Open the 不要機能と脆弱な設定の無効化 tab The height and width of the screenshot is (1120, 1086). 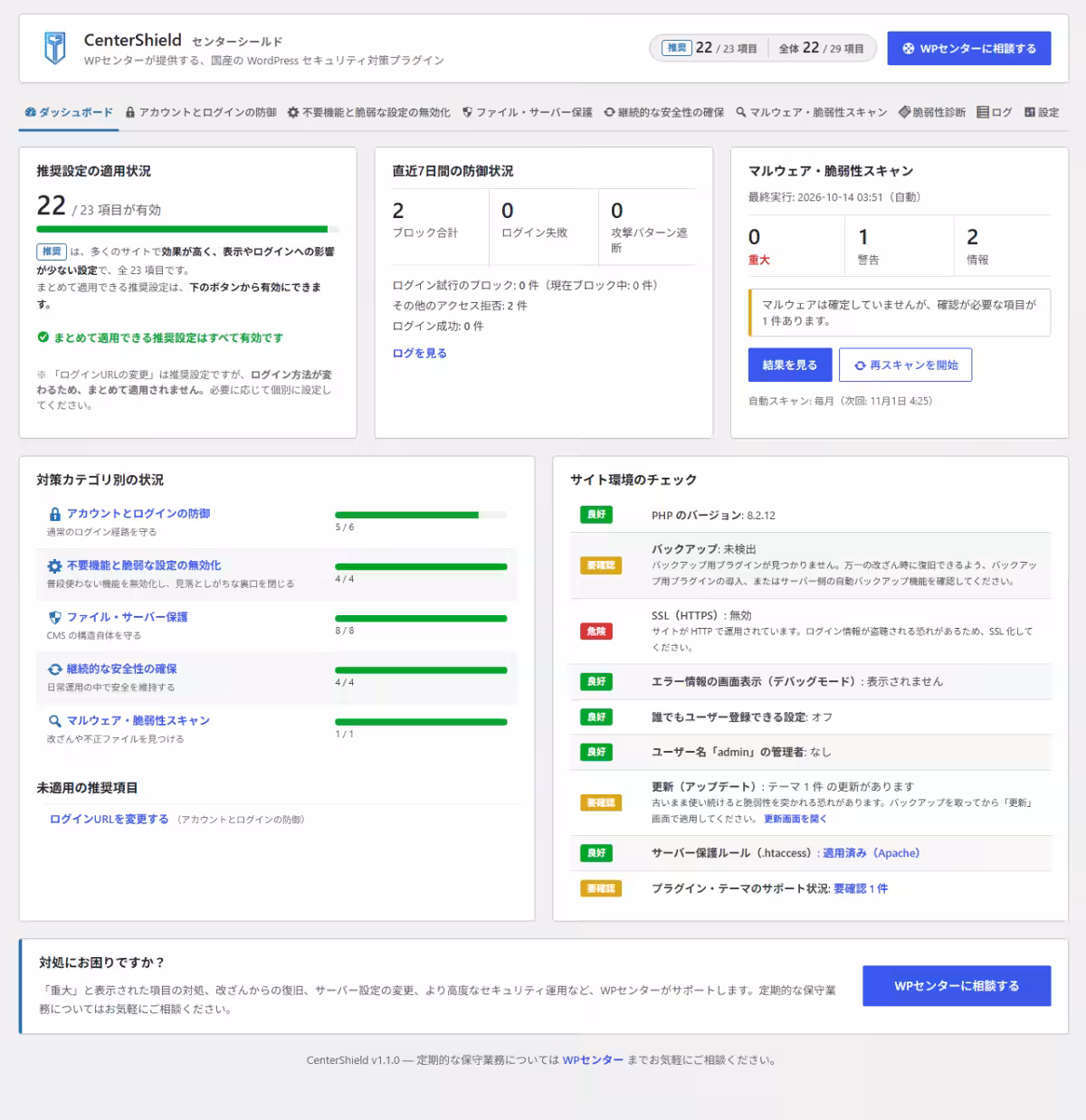(368, 112)
